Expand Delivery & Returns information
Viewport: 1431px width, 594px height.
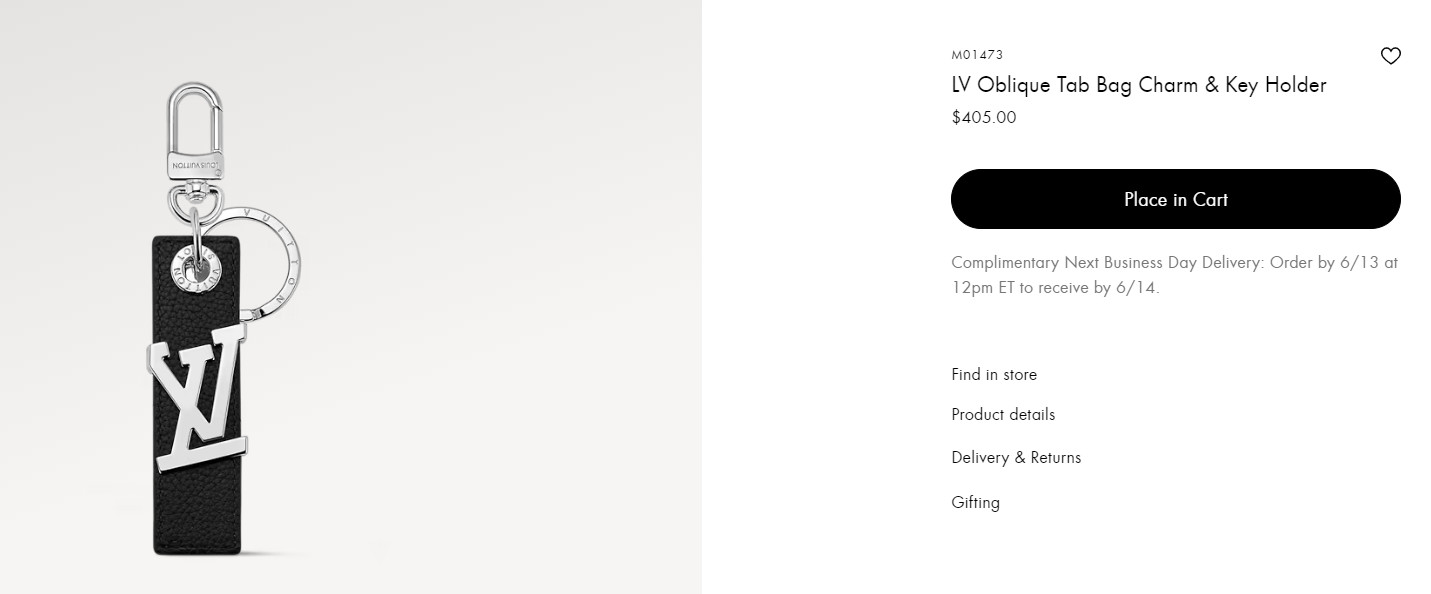[x=1015, y=458]
